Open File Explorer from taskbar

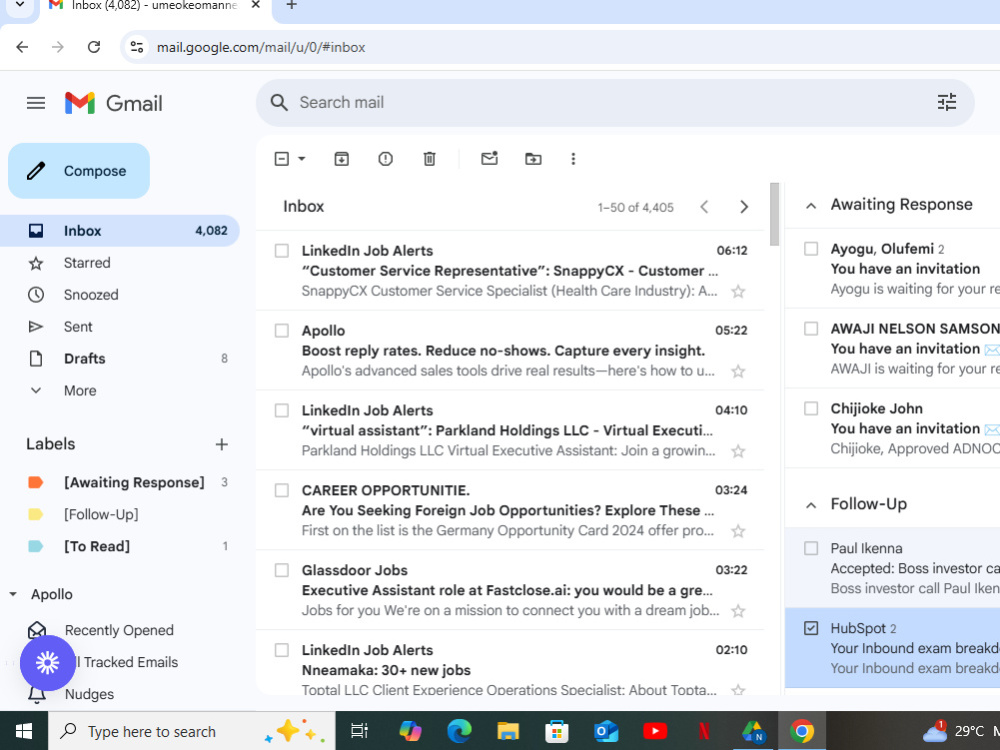point(508,731)
